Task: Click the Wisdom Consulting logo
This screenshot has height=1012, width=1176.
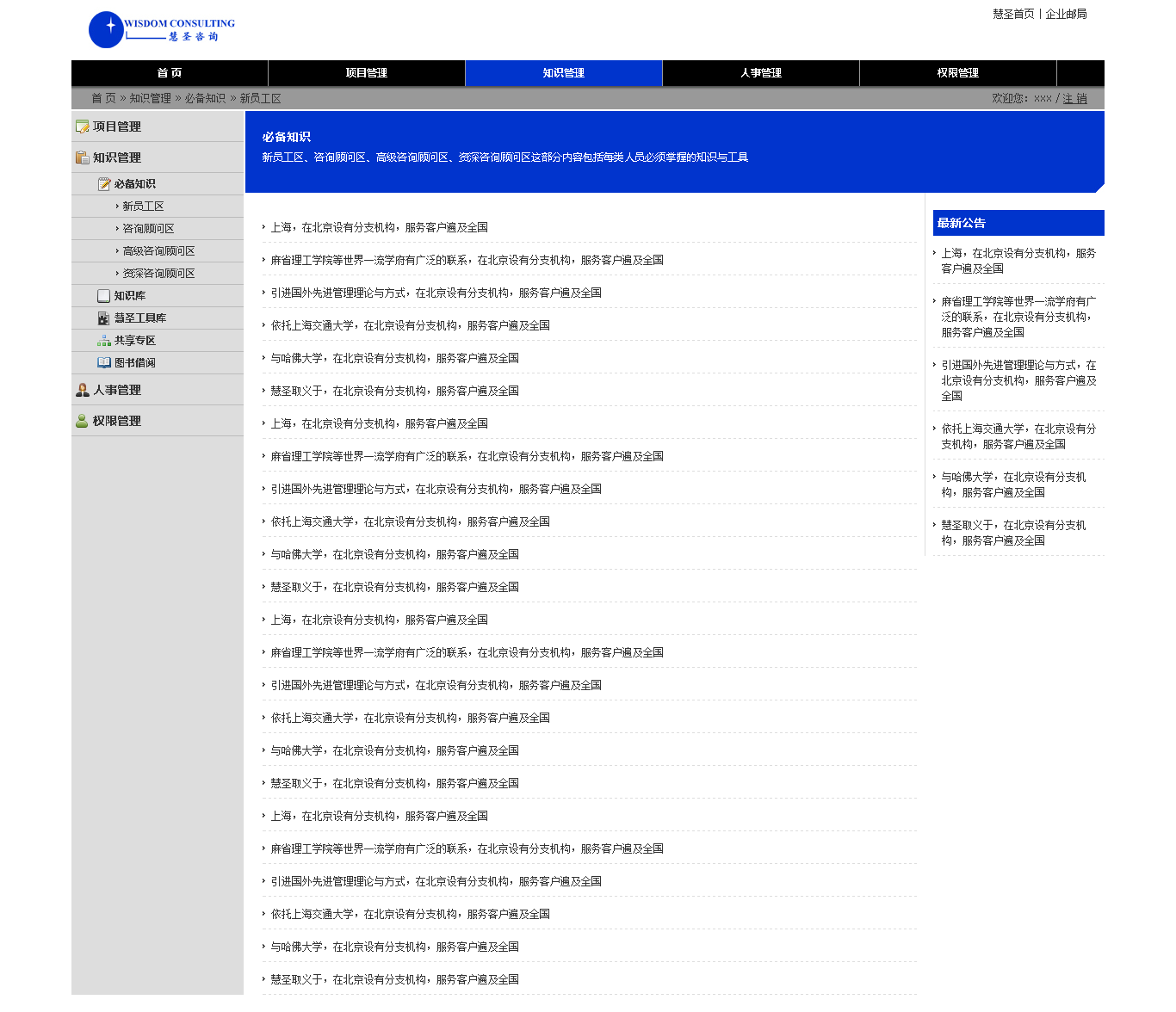Action: pos(162,30)
